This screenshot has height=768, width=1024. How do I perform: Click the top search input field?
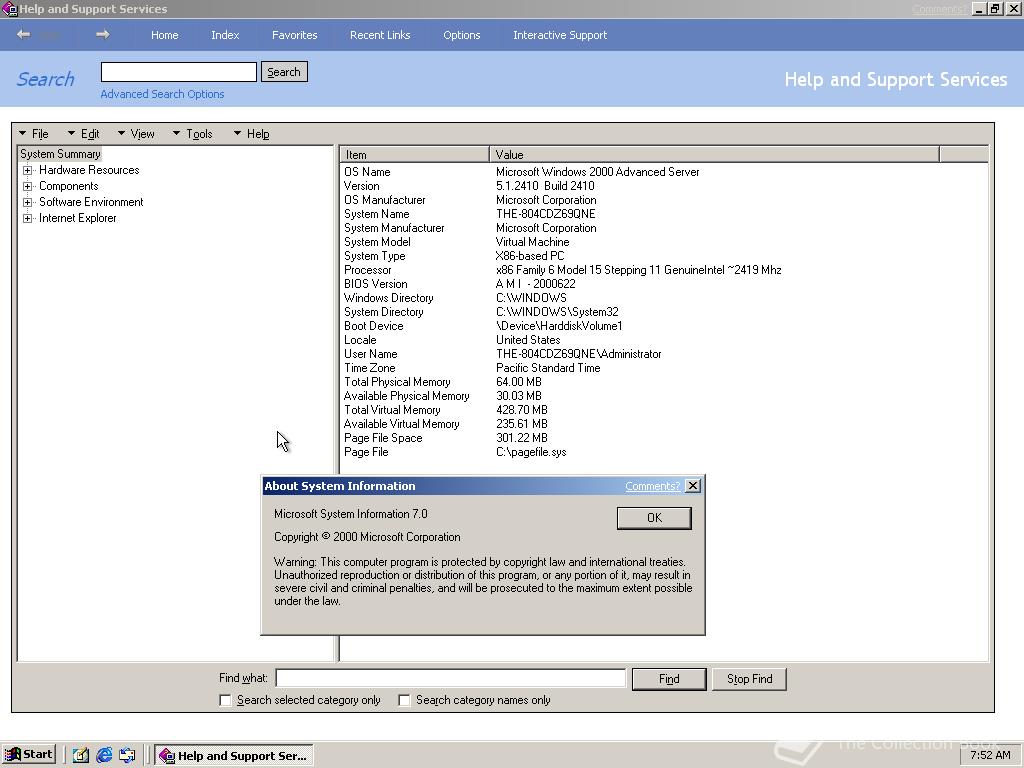pyautogui.click(x=179, y=72)
